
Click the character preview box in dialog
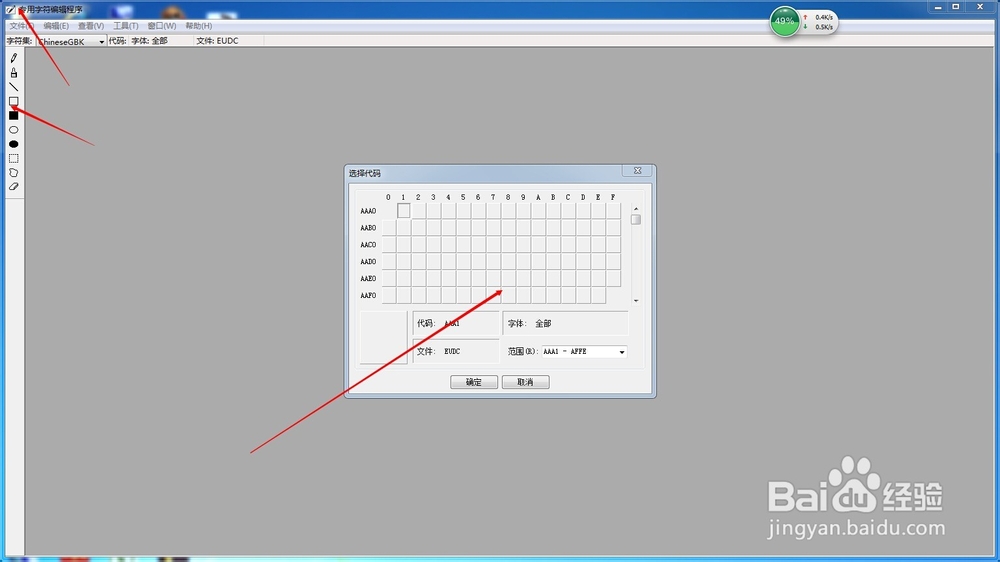(x=383, y=337)
